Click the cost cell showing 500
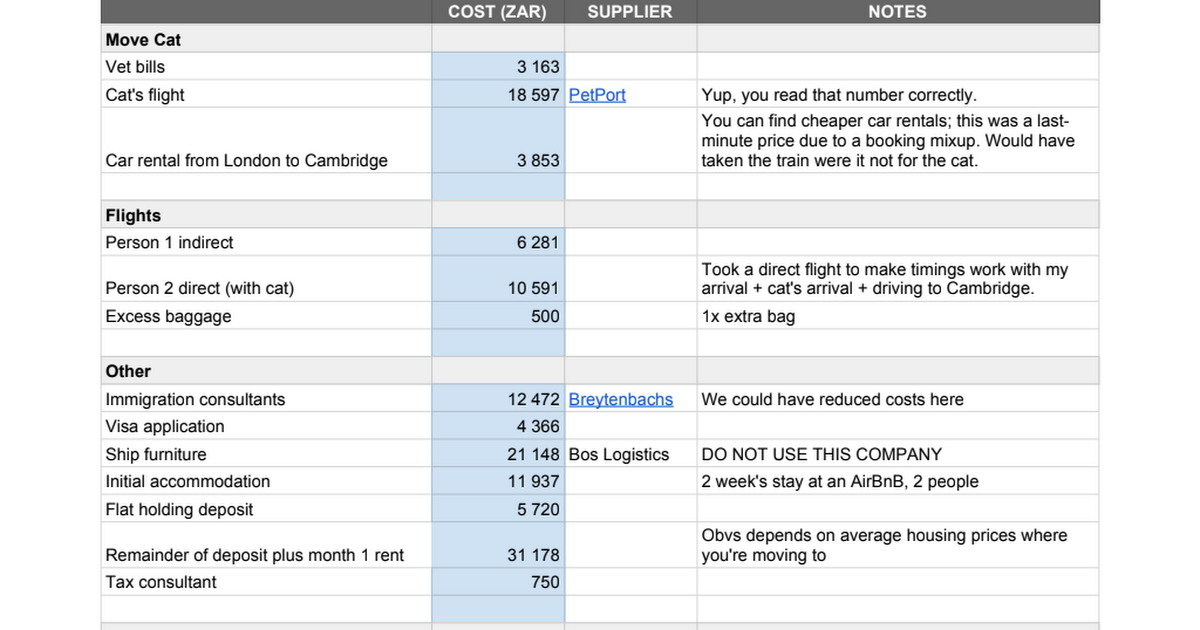Viewport: 1200px width, 630px height. point(498,316)
